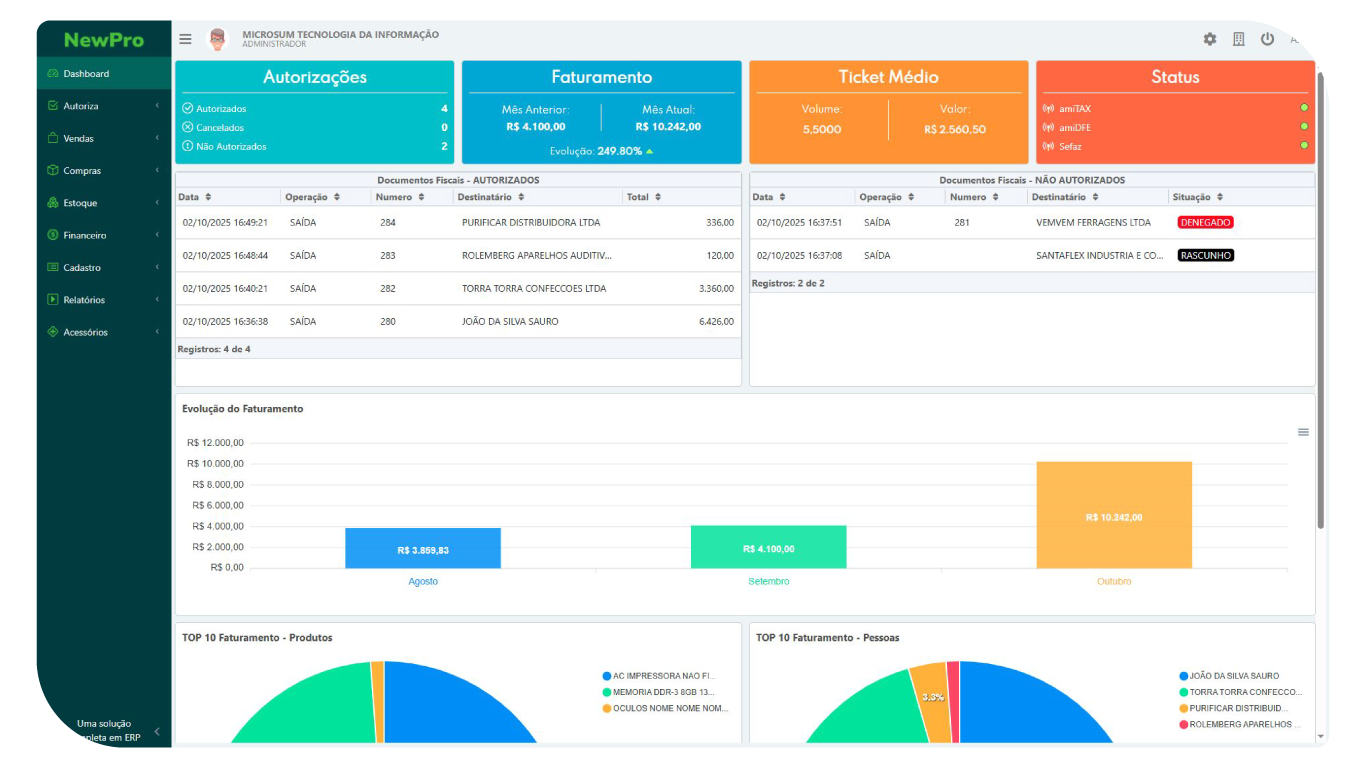This screenshot has width=1366, height=768.
Task: Click the company building icon in header
Action: click(1238, 39)
